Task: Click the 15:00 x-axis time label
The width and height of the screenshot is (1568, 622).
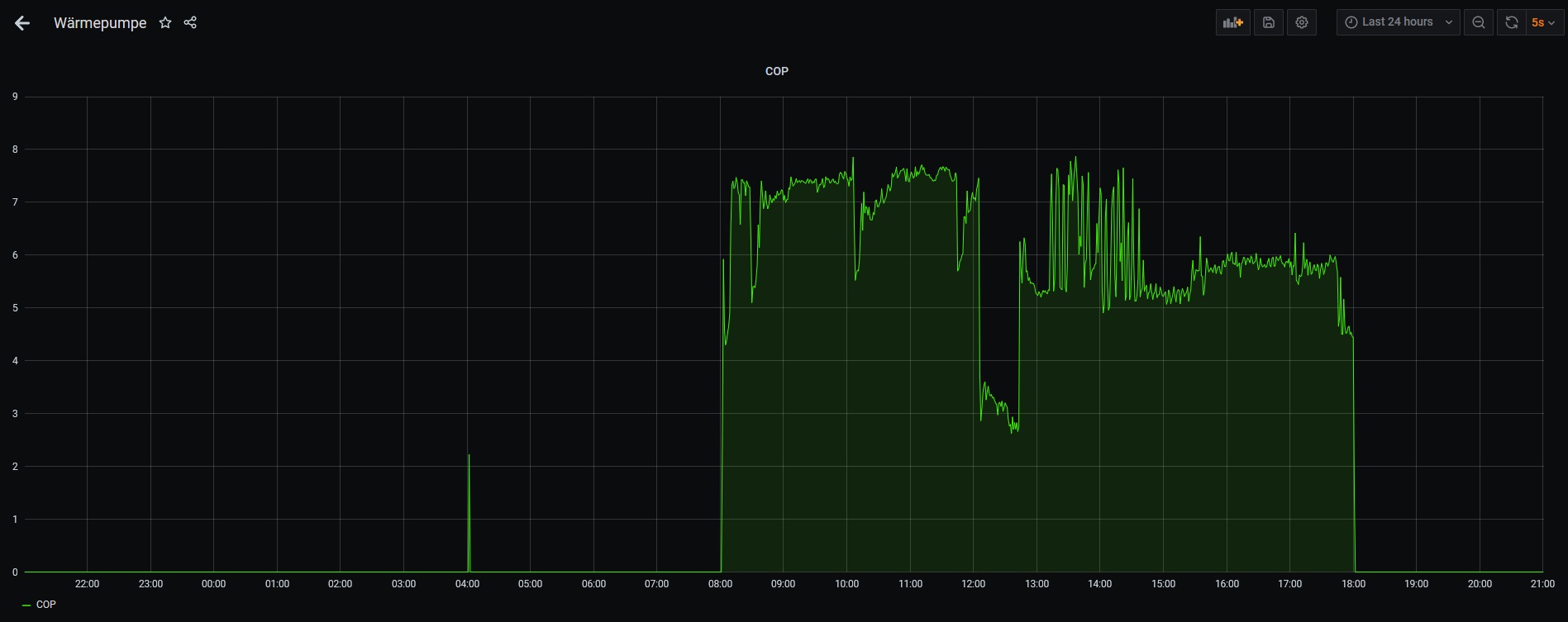Action: tap(1163, 584)
